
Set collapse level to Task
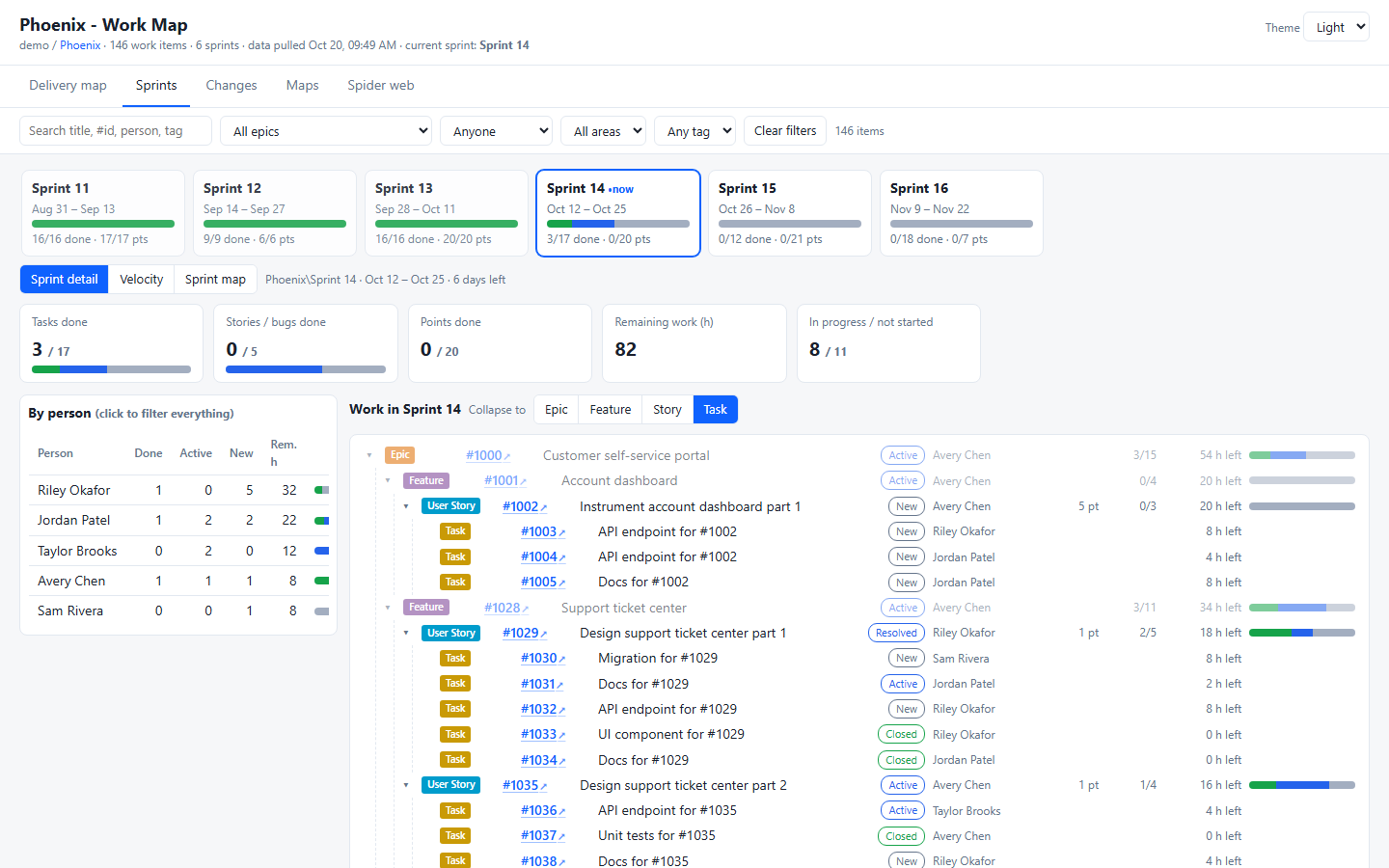[716, 410]
